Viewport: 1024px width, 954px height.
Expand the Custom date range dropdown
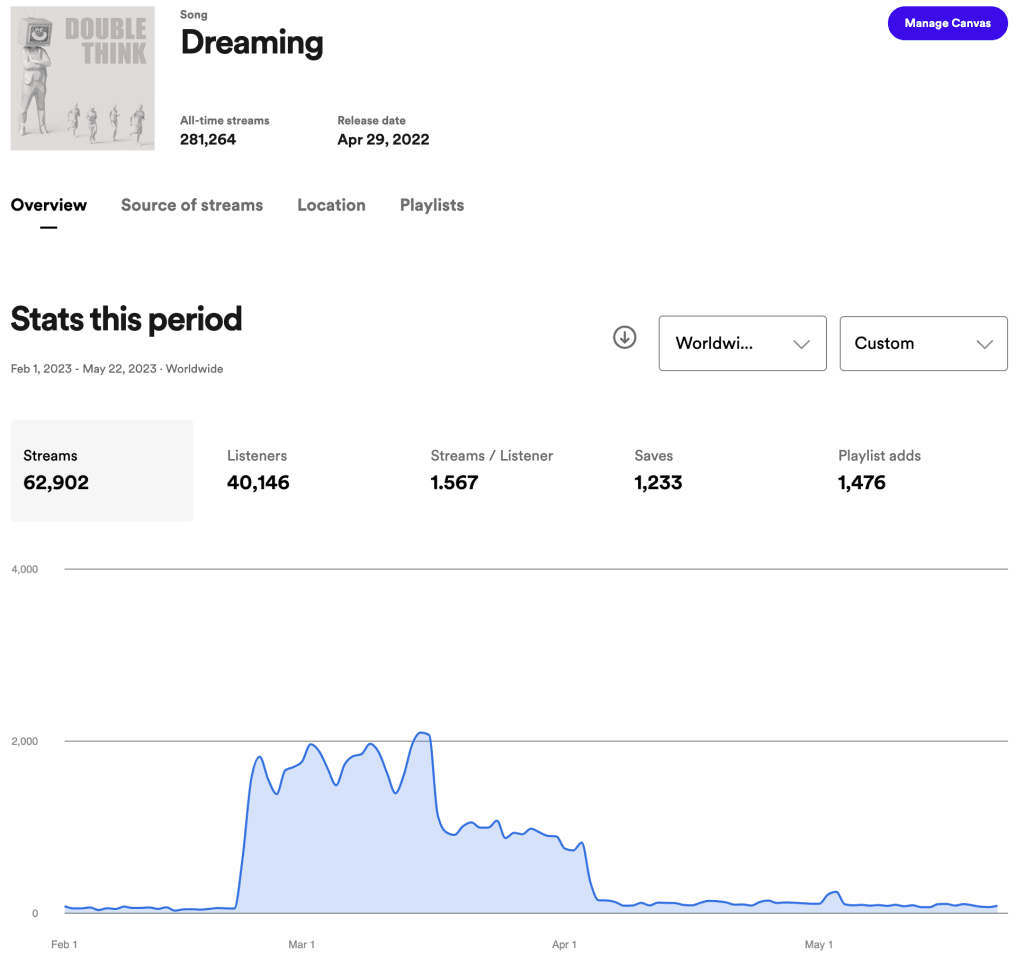pyautogui.click(x=923, y=343)
